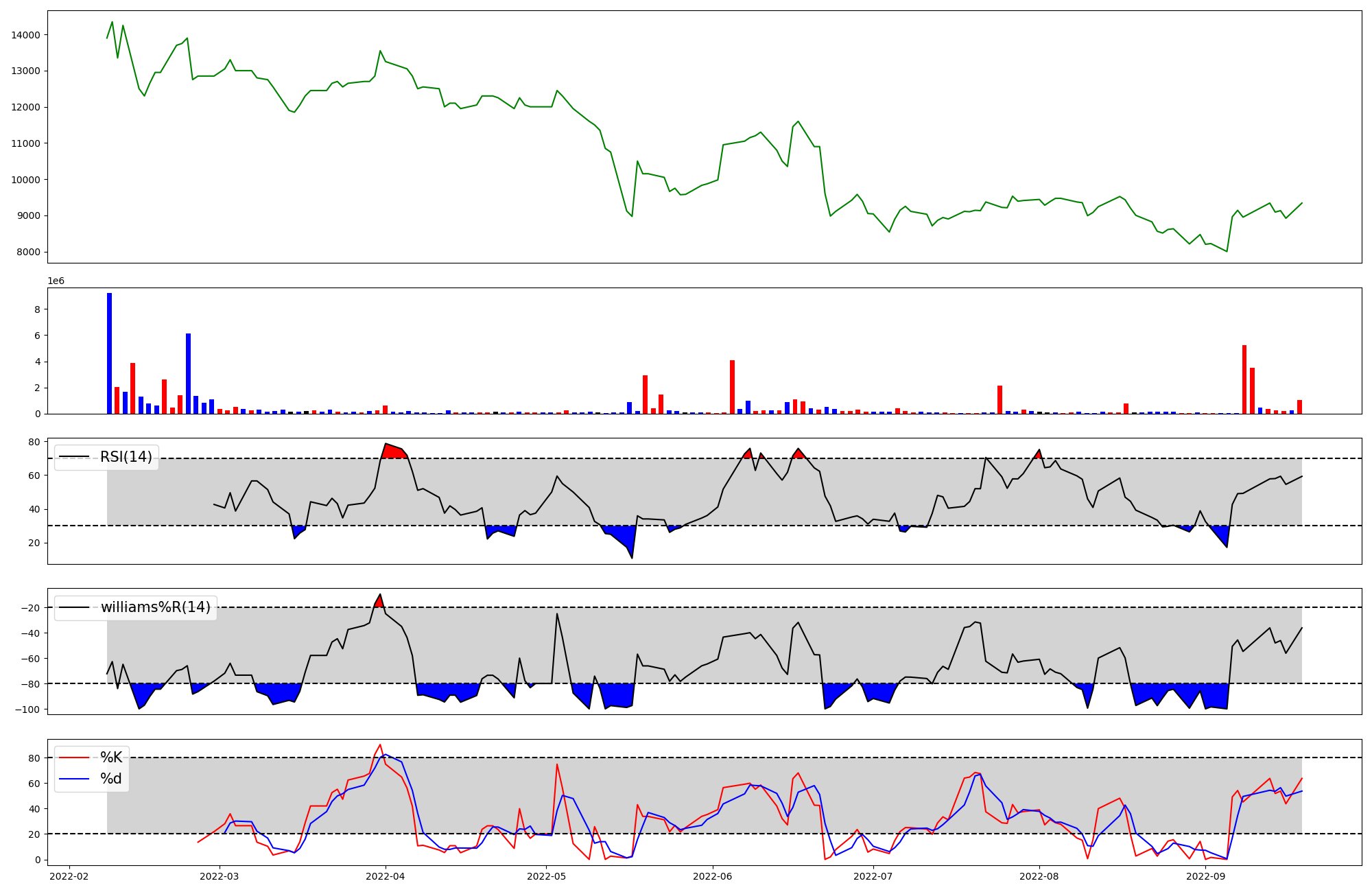Click the %K legend label
1372x892 pixels.
coord(111,758)
